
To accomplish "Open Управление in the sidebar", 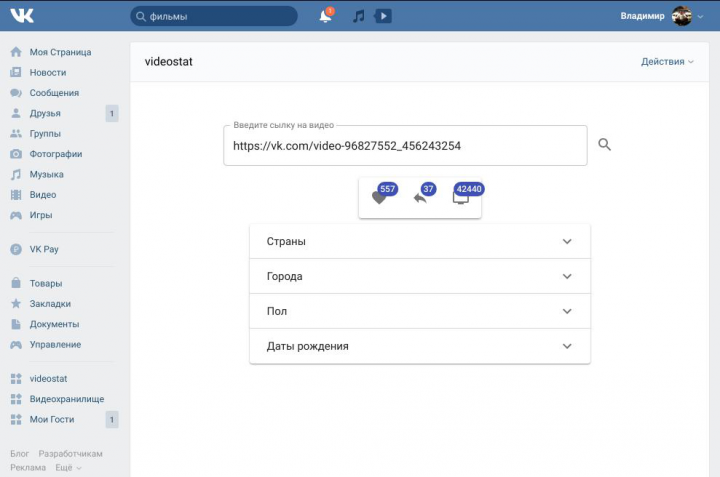I will click(x=55, y=344).
